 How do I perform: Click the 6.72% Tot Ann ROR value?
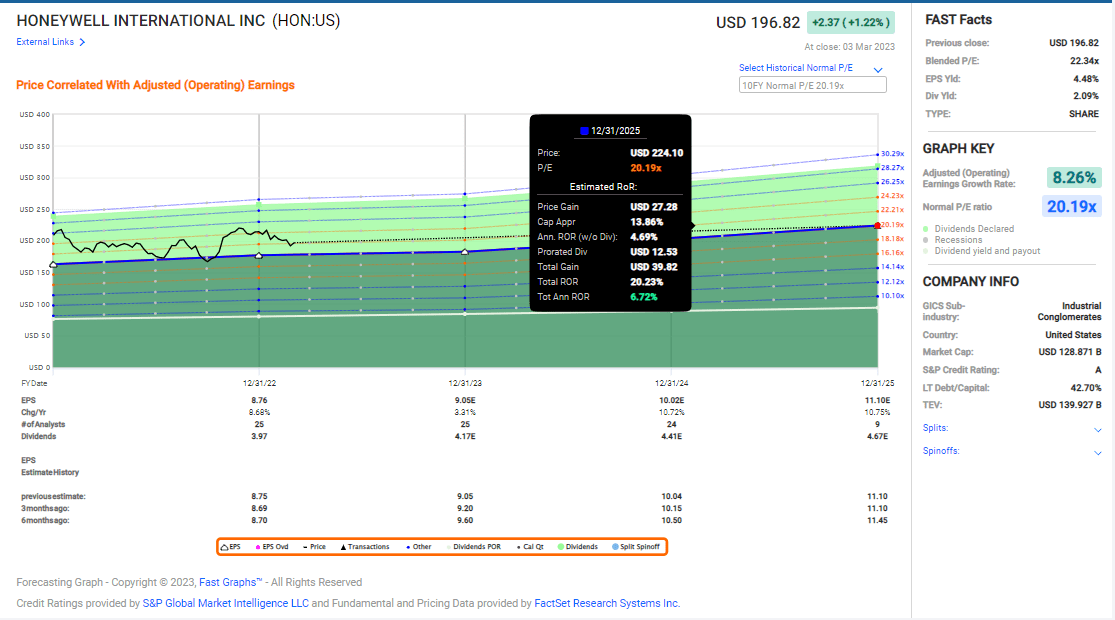click(x=644, y=297)
